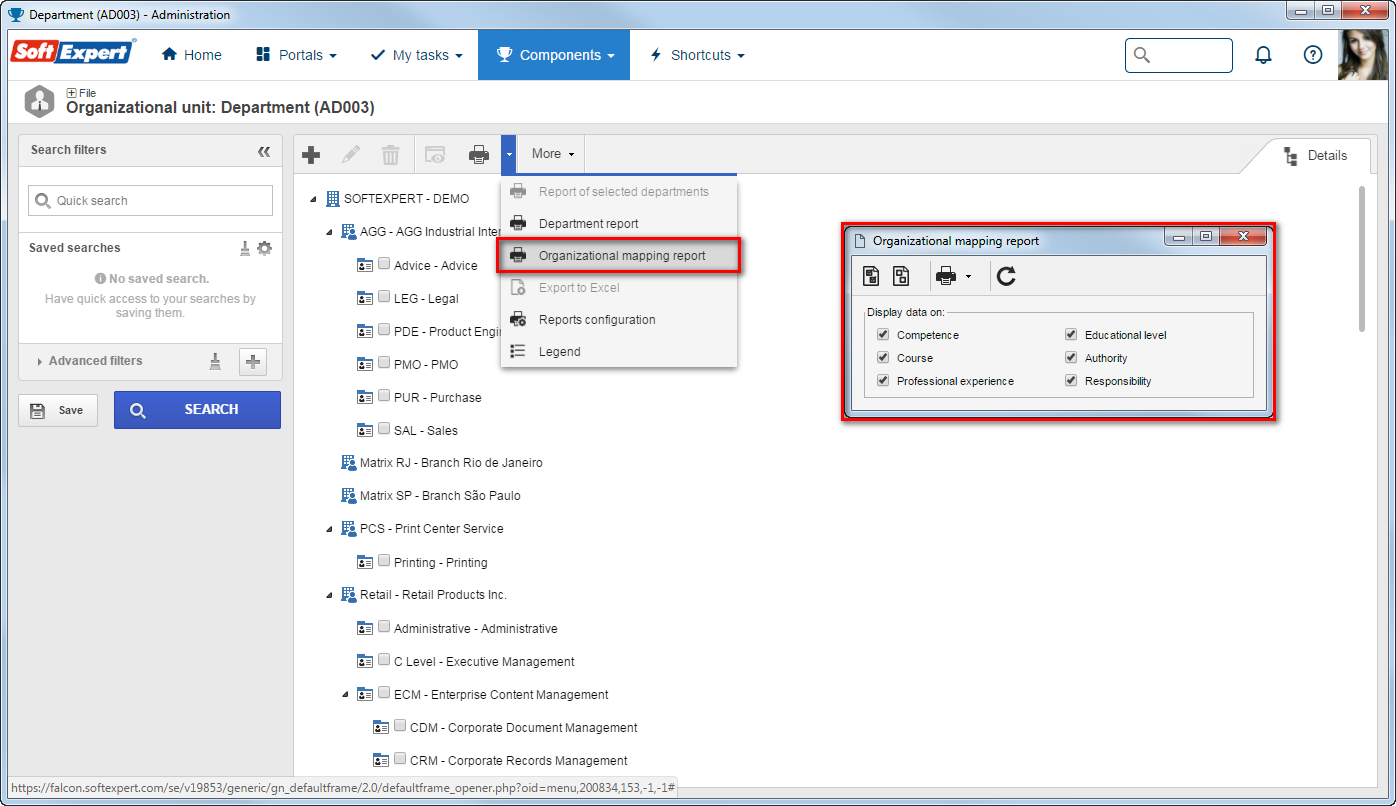Image resolution: width=1396 pixels, height=806 pixels.
Task: Click the add (plus) toolbar icon
Action: coord(311,154)
